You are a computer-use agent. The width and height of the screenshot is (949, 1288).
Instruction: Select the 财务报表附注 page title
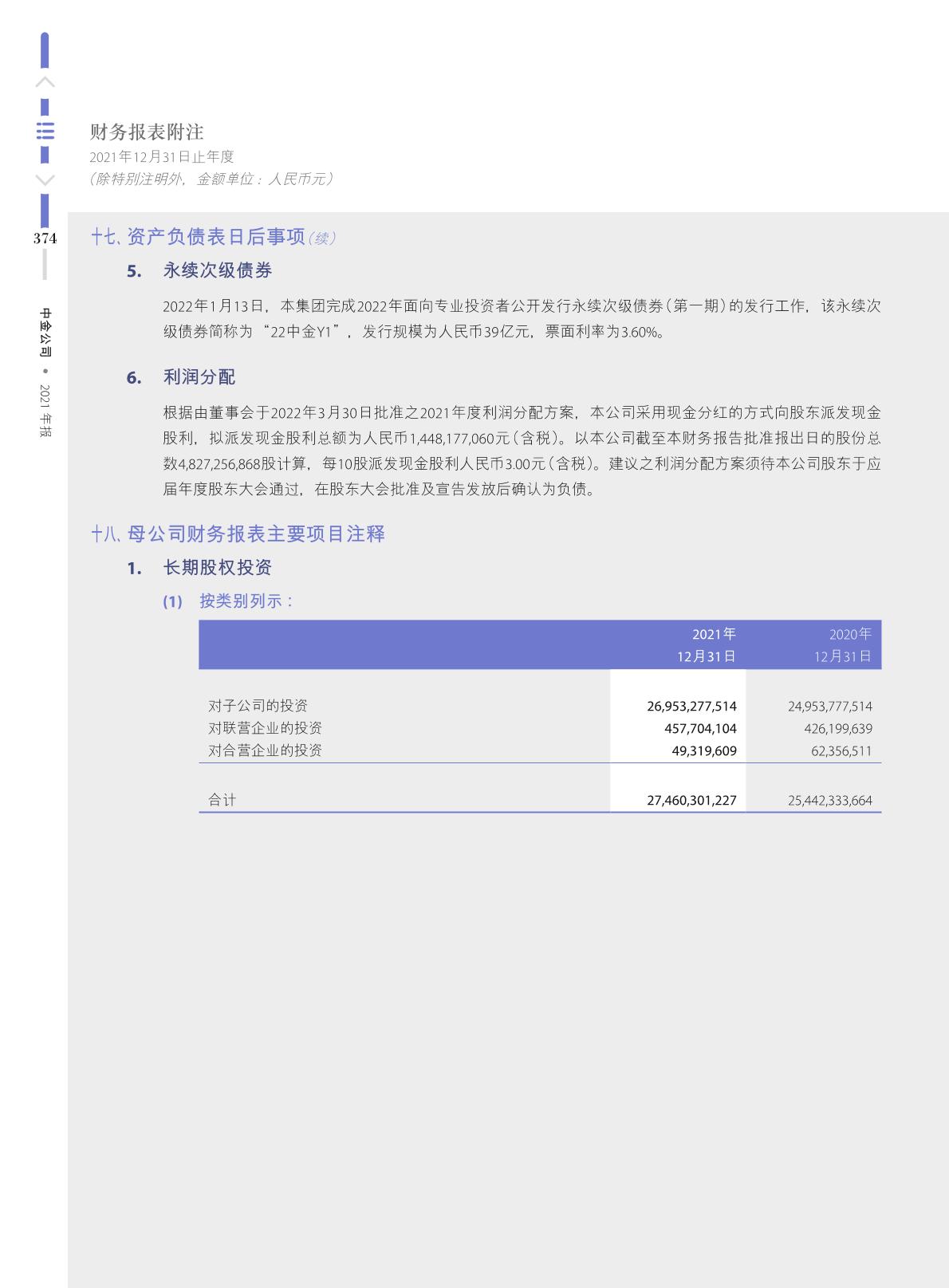(x=147, y=132)
